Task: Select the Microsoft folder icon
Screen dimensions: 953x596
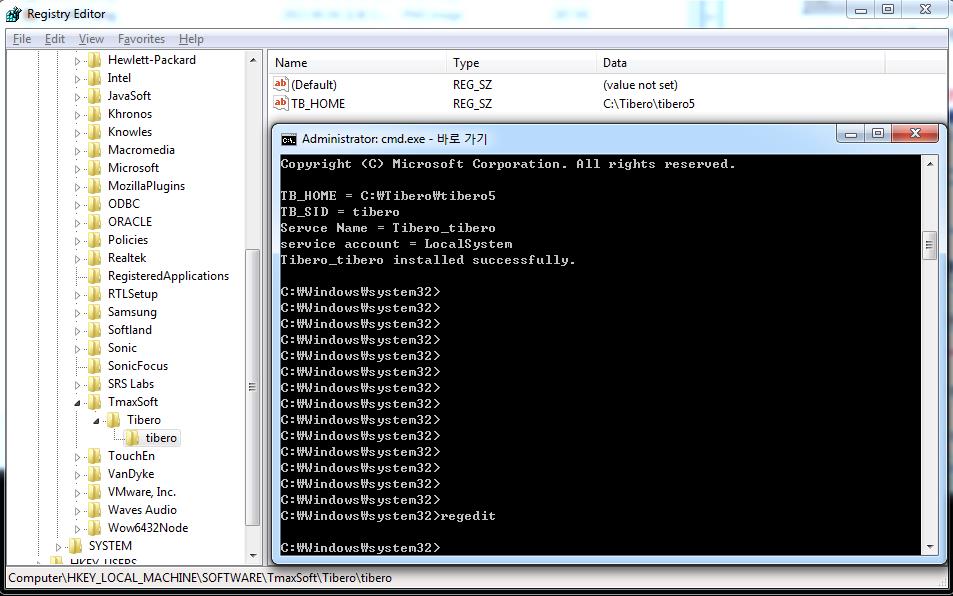Action: click(x=95, y=168)
